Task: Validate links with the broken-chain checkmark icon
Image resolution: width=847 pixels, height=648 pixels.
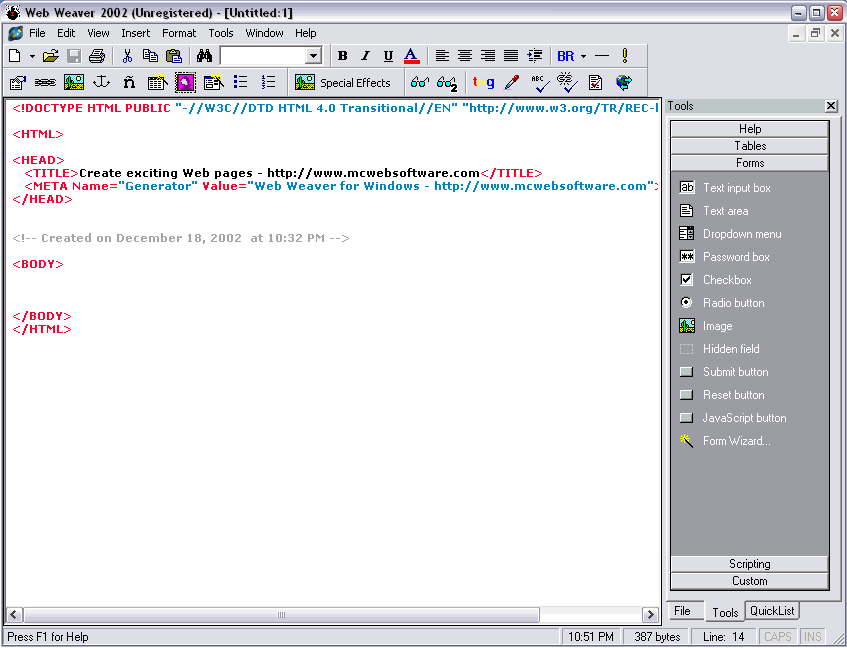Action: [x=567, y=82]
